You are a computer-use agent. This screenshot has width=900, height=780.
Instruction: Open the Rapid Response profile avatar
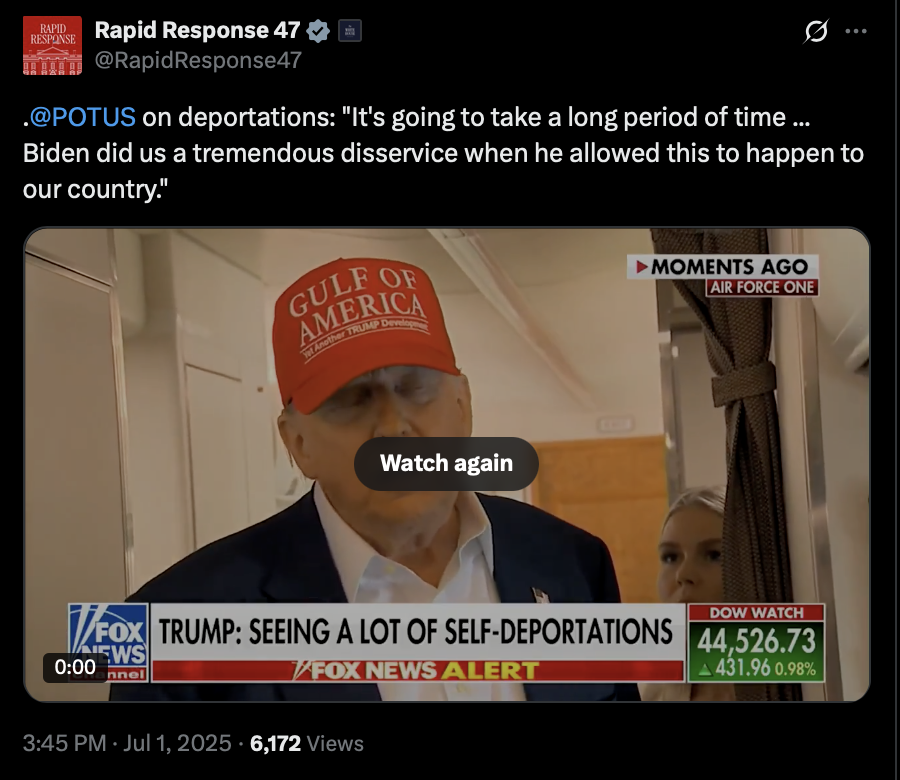pyautogui.click(x=52, y=45)
